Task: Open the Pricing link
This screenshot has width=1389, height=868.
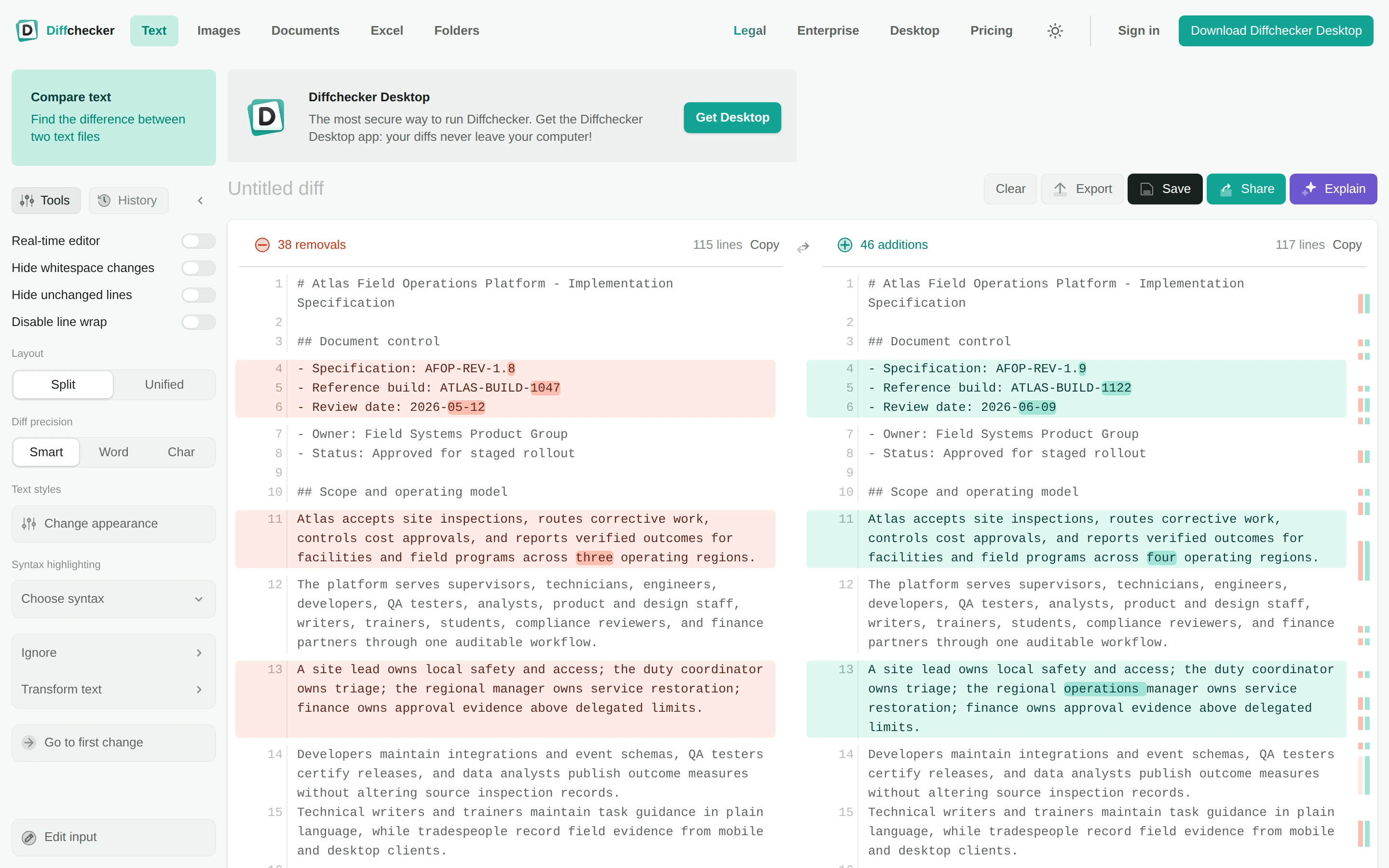Action: click(991, 30)
